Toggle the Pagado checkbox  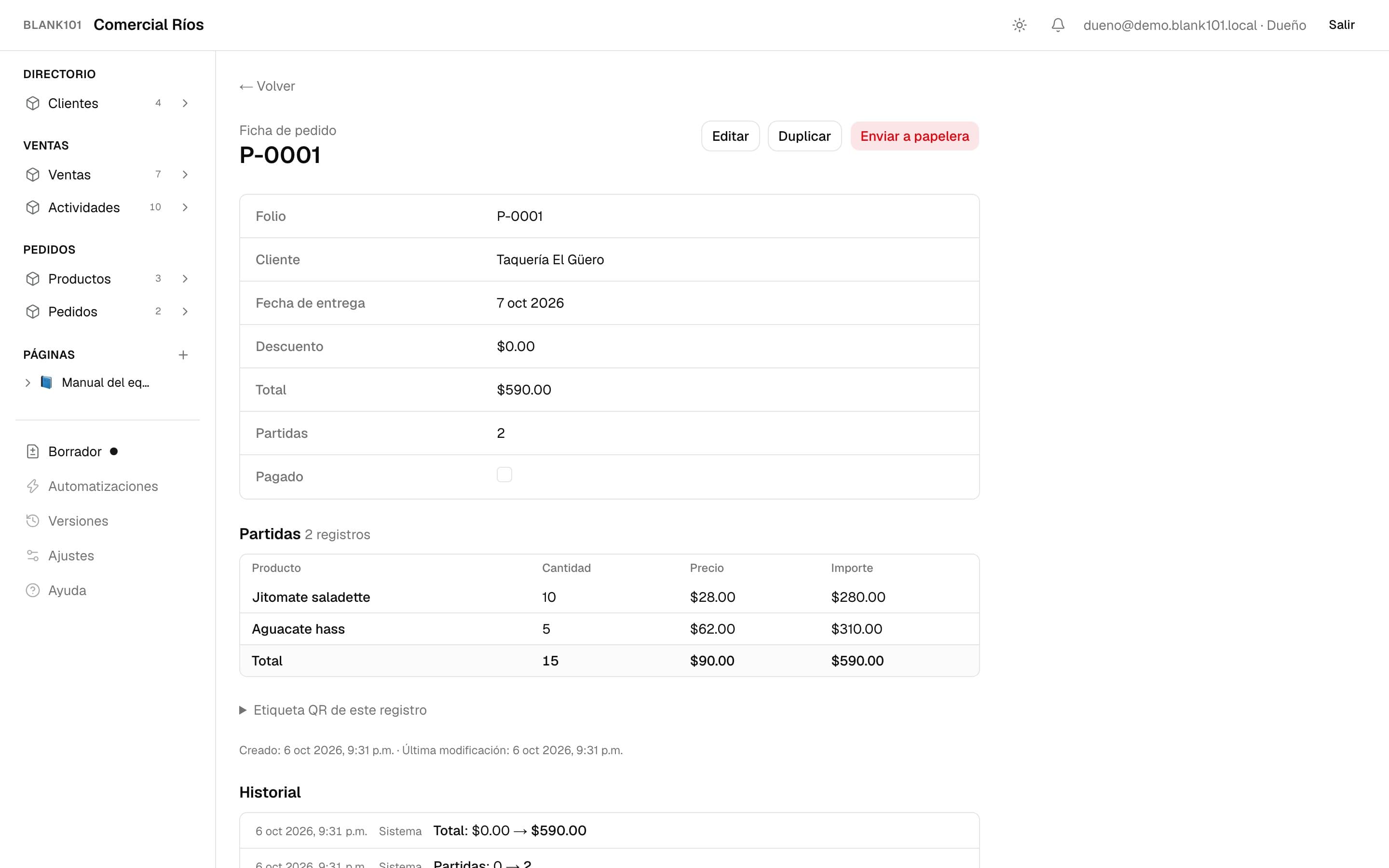(504, 475)
